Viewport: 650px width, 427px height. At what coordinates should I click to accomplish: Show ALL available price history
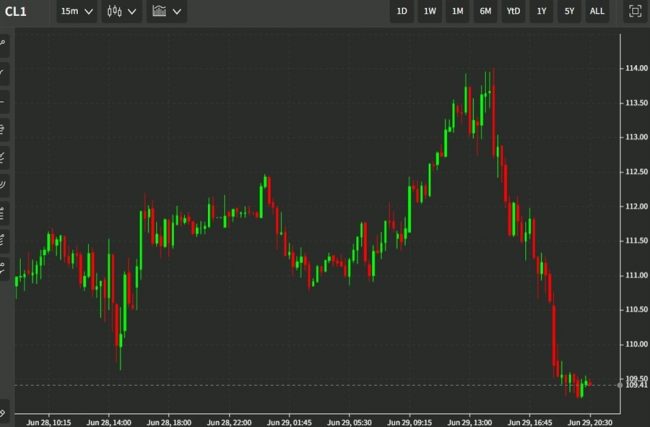pyautogui.click(x=596, y=12)
